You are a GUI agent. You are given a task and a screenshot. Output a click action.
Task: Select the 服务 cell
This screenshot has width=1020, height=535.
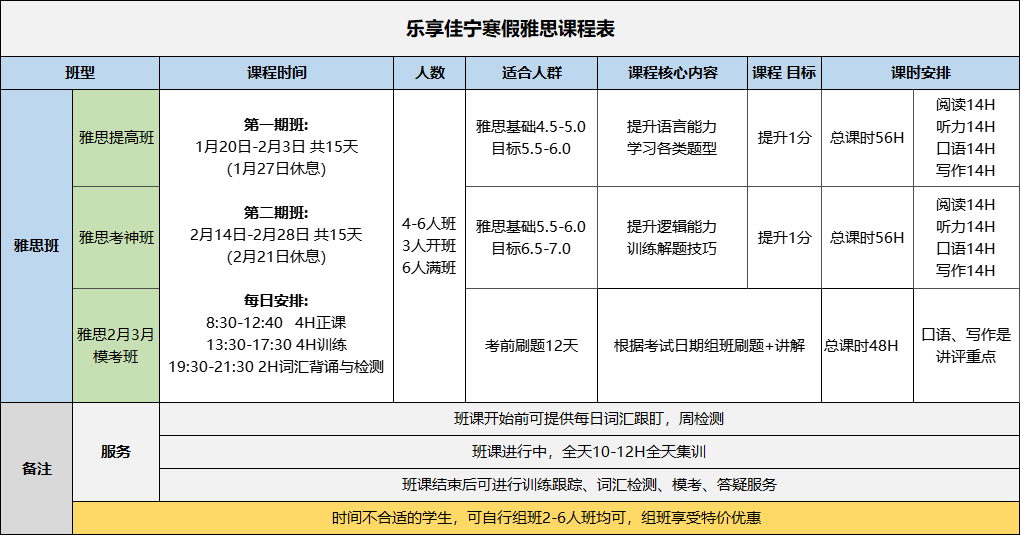click(x=116, y=452)
